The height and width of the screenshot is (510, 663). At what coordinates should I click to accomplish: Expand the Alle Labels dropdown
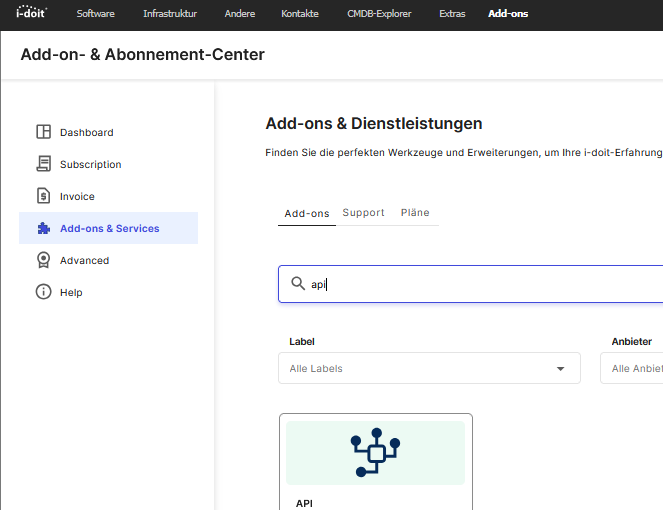(x=429, y=368)
